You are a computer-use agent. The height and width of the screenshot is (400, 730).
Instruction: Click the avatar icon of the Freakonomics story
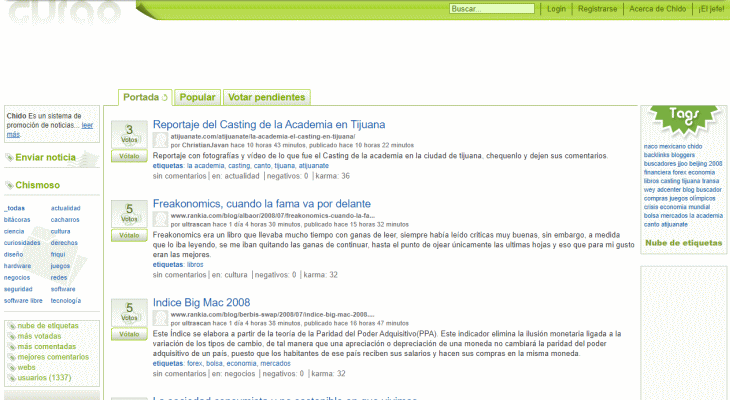pos(160,220)
